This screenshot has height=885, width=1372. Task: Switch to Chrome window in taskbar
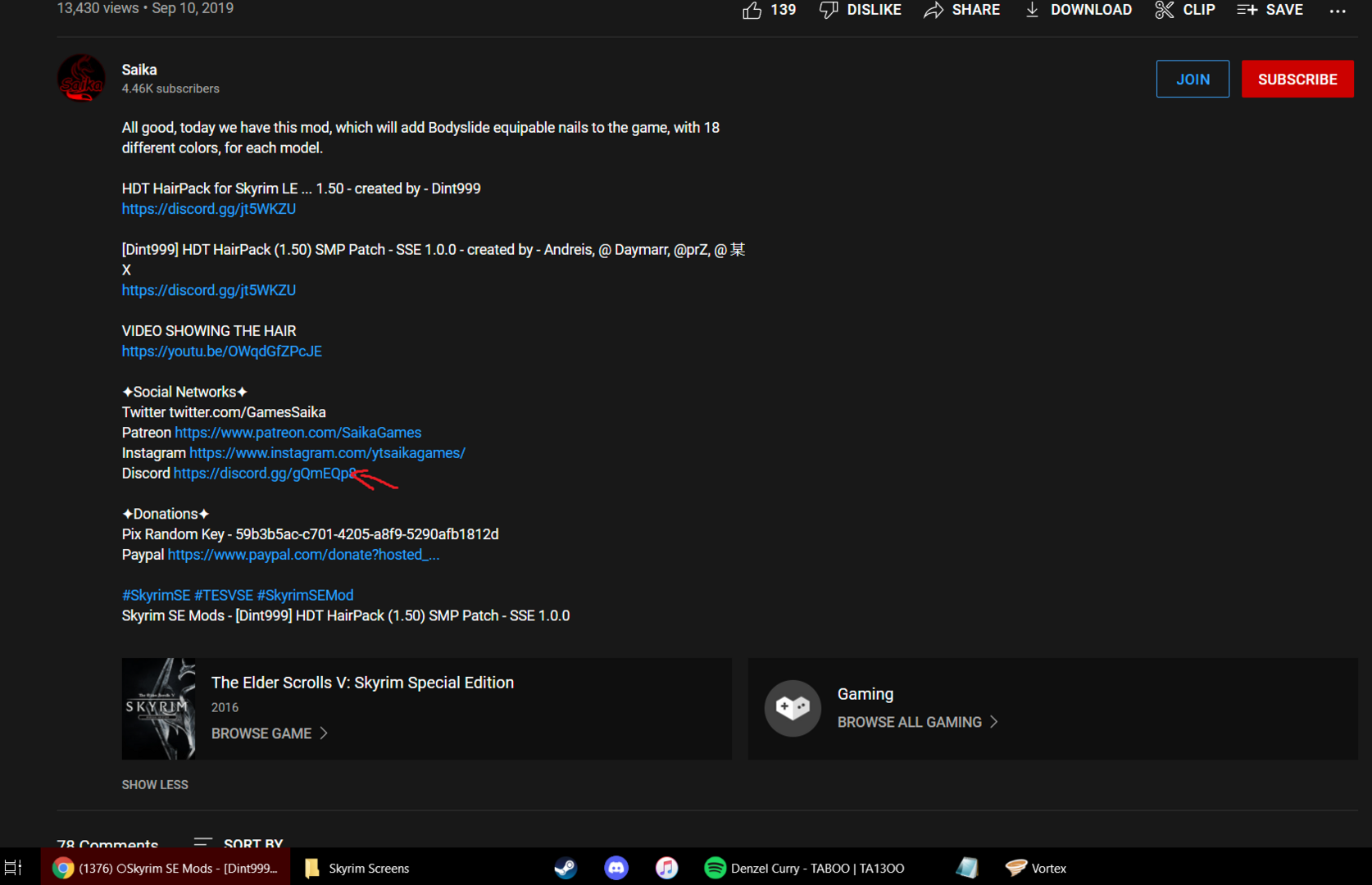point(166,868)
